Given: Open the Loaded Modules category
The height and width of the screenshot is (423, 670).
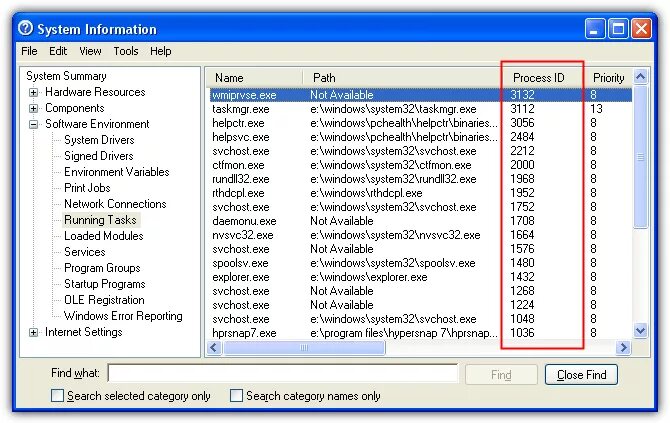Looking at the screenshot, I should pos(104,236).
